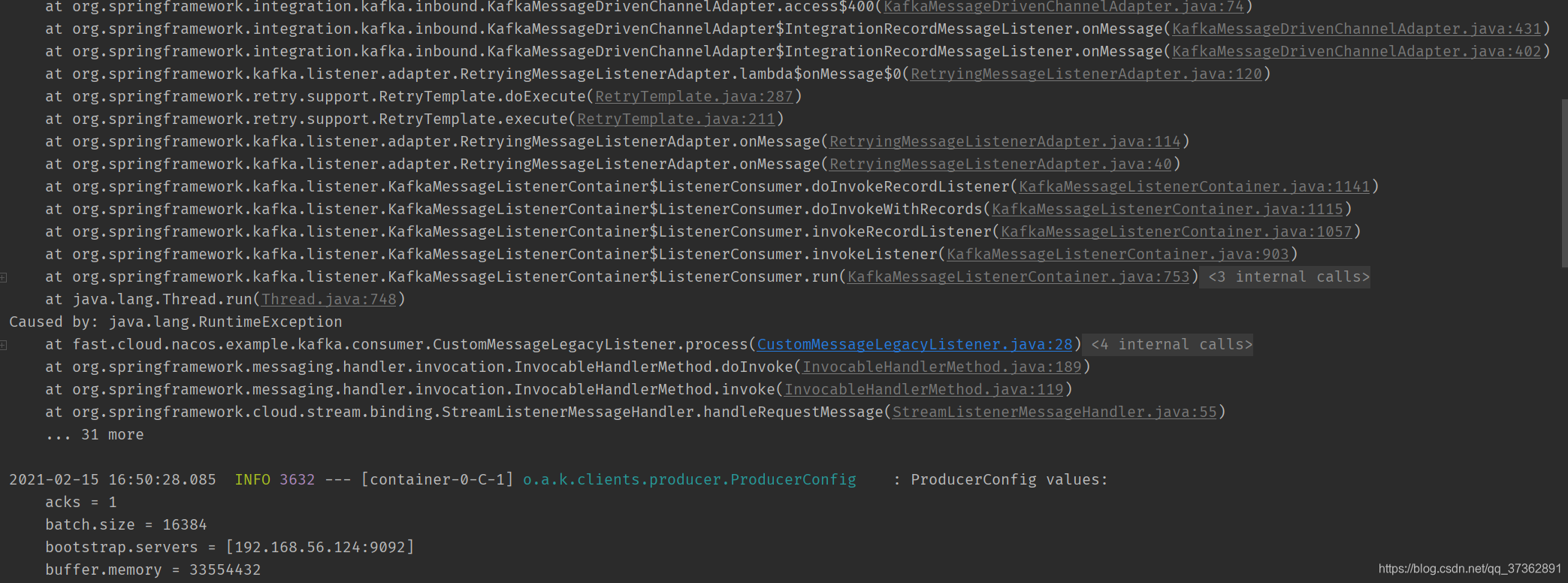Expand the folded <3 internal calls> block
Viewport: 1568px width, 583px height.
(x=1285, y=277)
